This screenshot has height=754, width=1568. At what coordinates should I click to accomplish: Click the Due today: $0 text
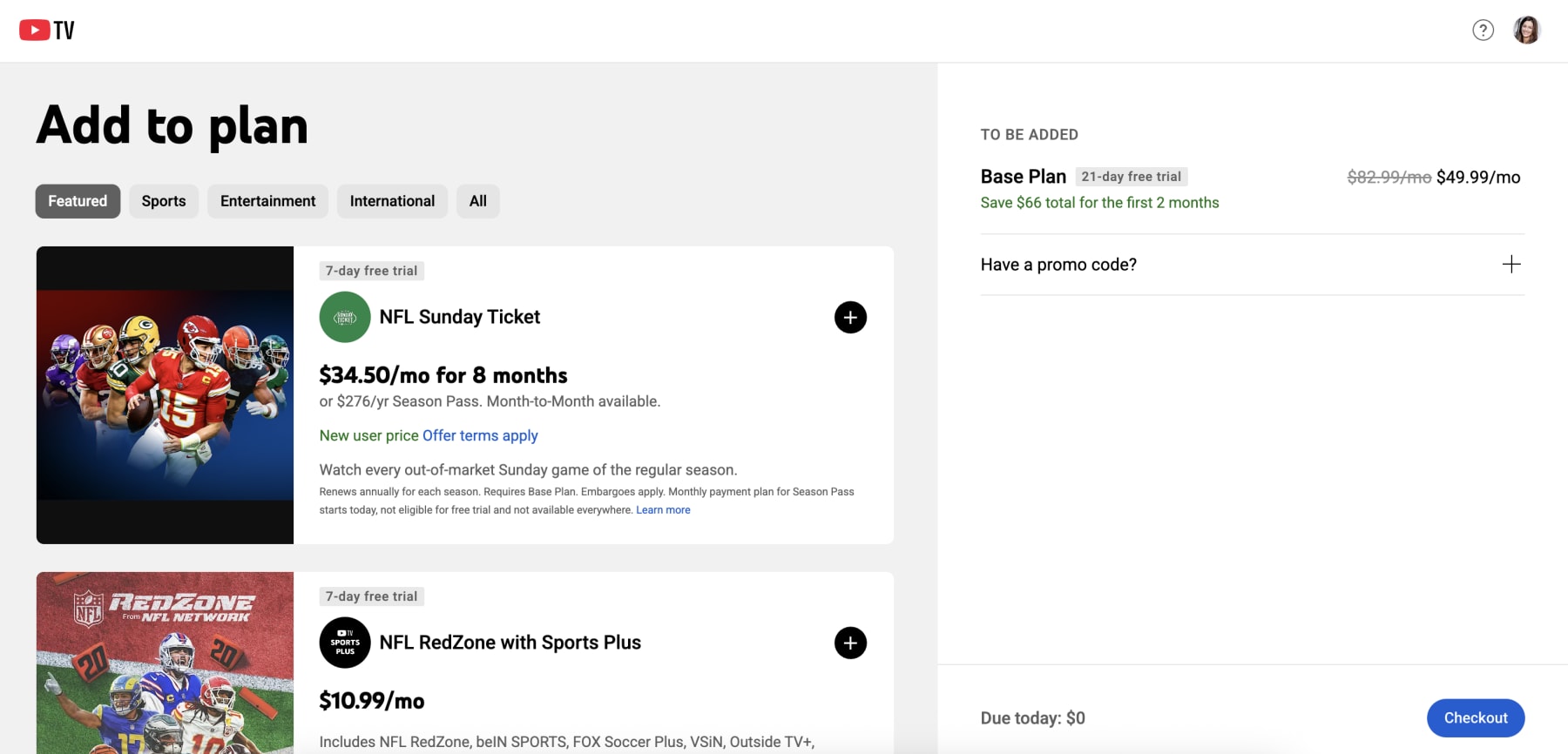coord(1033,718)
